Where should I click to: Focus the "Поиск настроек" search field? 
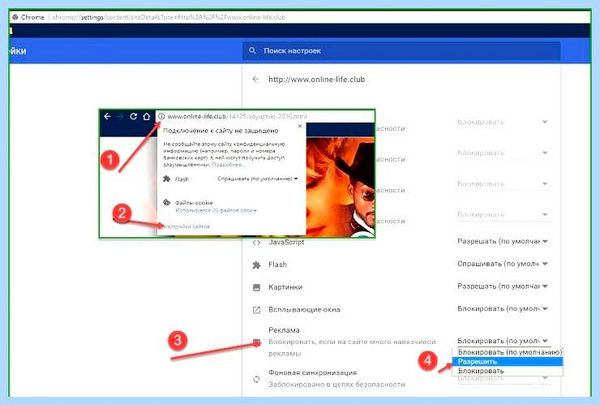[x=401, y=51]
